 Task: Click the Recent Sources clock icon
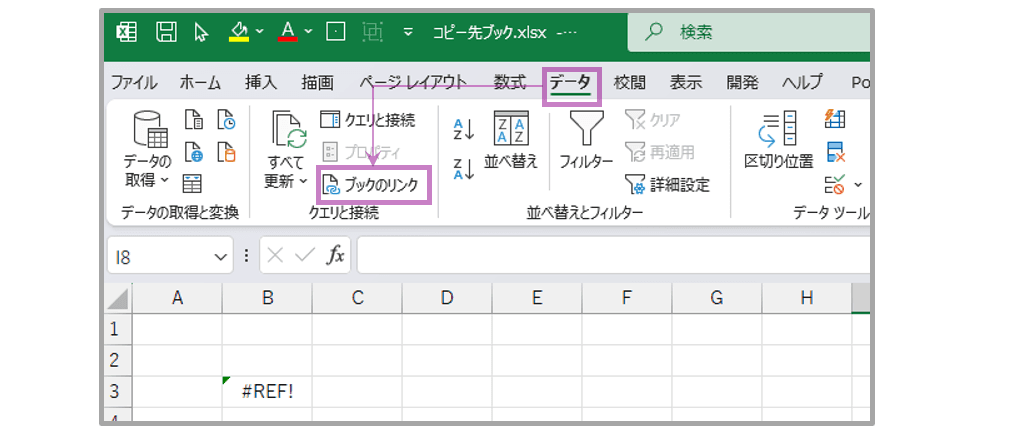point(226,120)
